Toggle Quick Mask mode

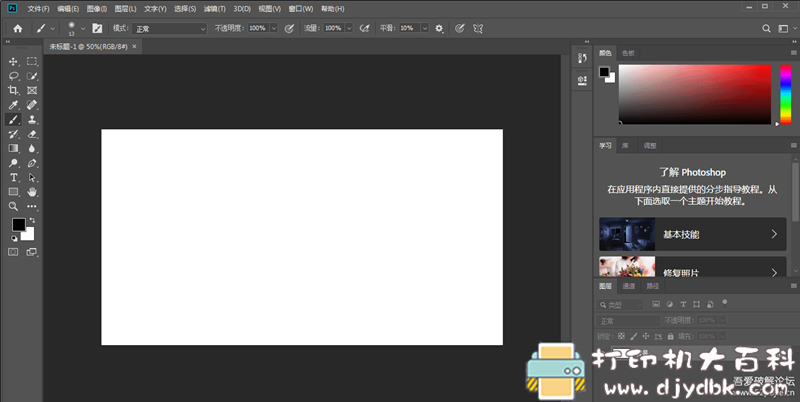pos(13,252)
